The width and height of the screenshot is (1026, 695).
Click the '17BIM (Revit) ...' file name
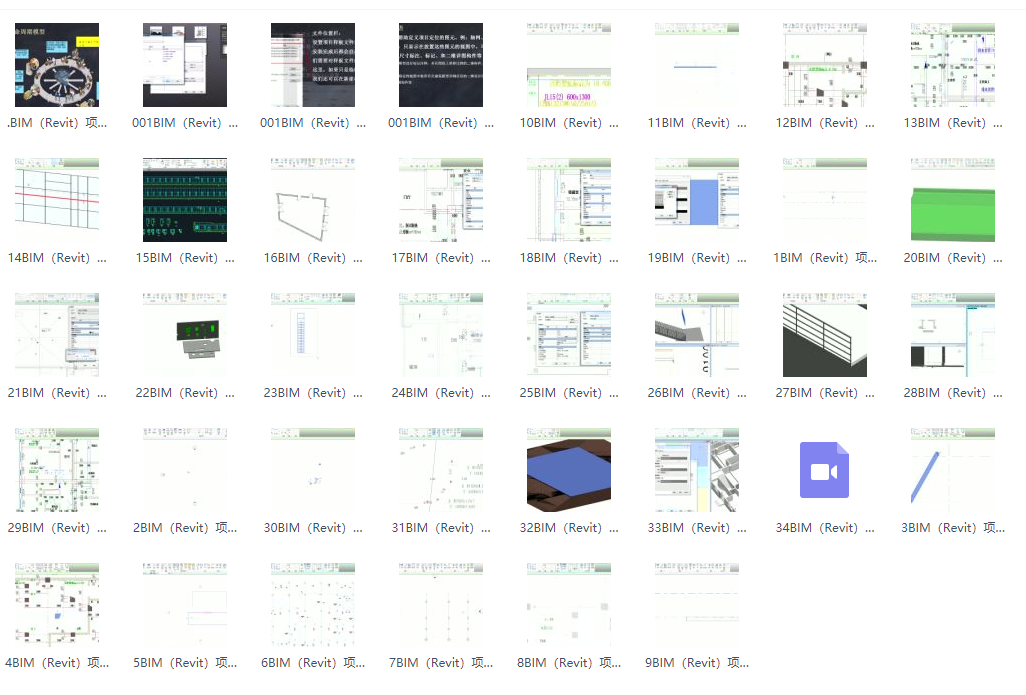coord(441,258)
